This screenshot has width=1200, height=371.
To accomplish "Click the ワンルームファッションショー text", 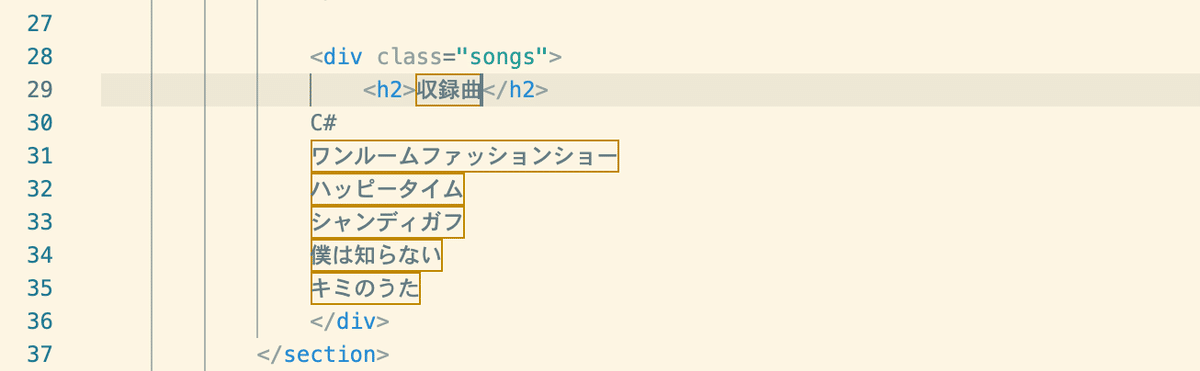I will tap(465, 156).
